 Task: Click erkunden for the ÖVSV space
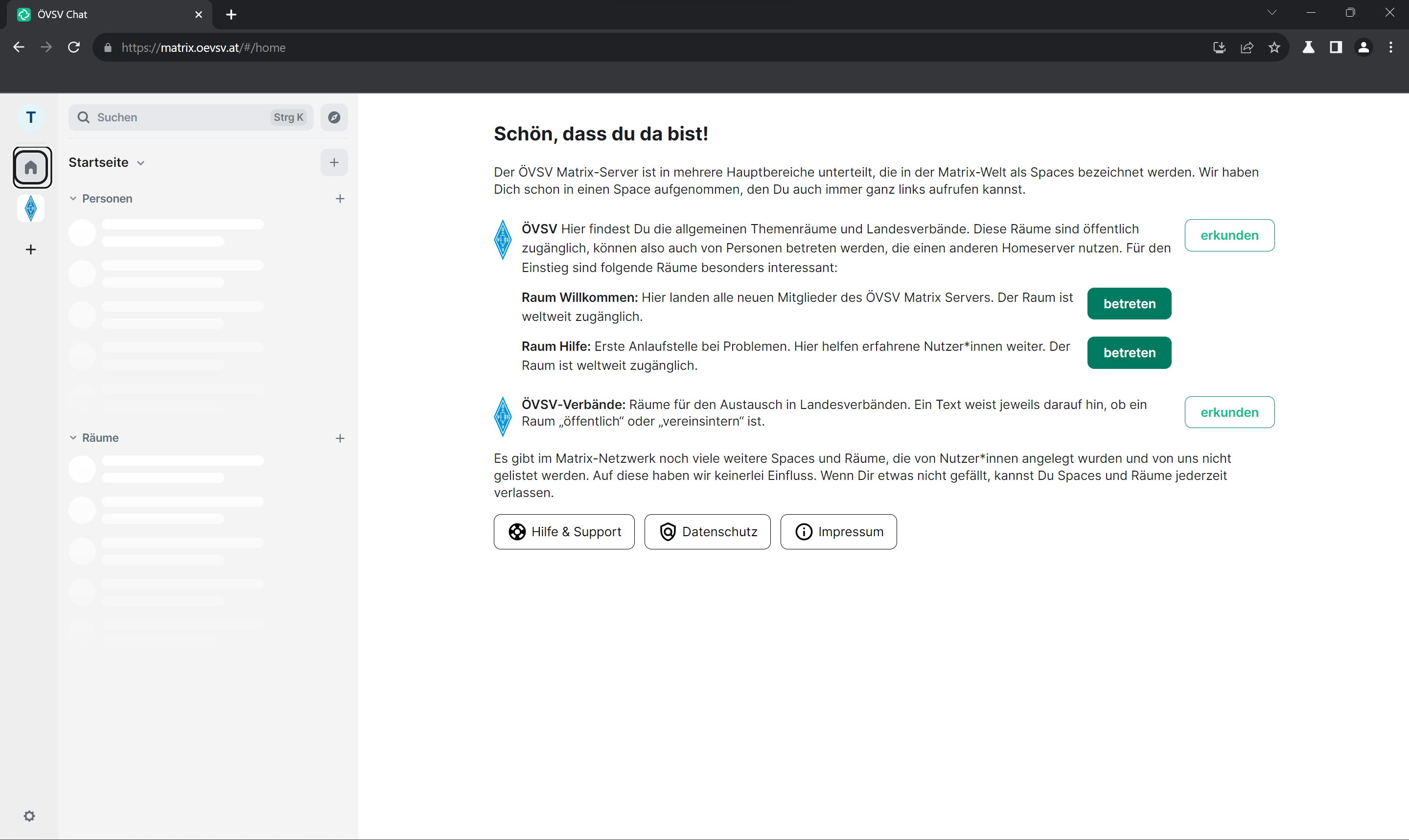point(1229,235)
